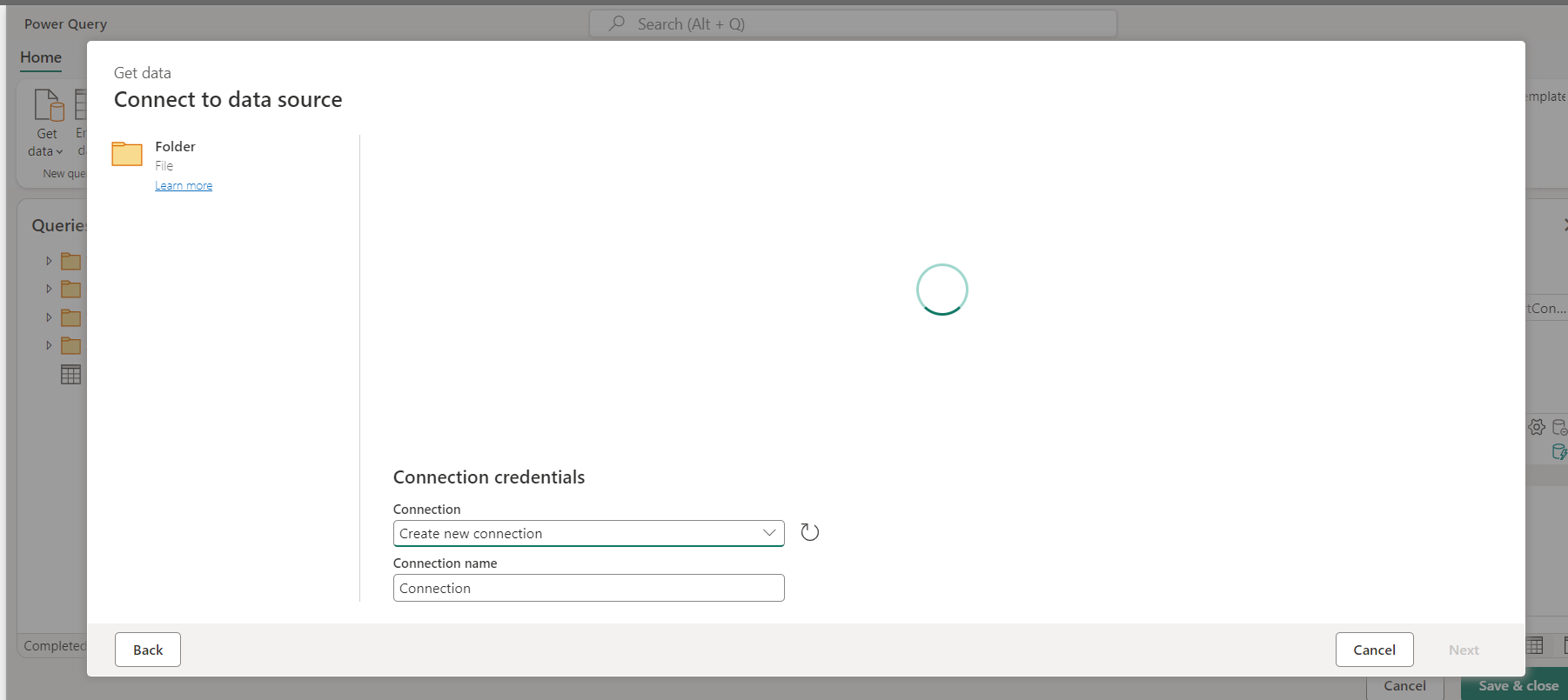Open the settings gear icon on right
The height and width of the screenshot is (700, 1568).
(x=1537, y=427)
